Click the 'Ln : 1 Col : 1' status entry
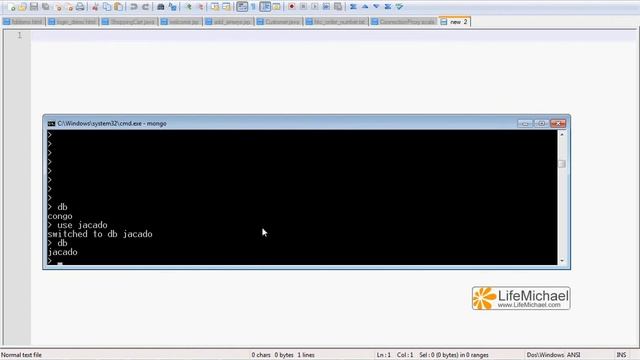This screenshot has width=640, height=360. pos(395,355)
